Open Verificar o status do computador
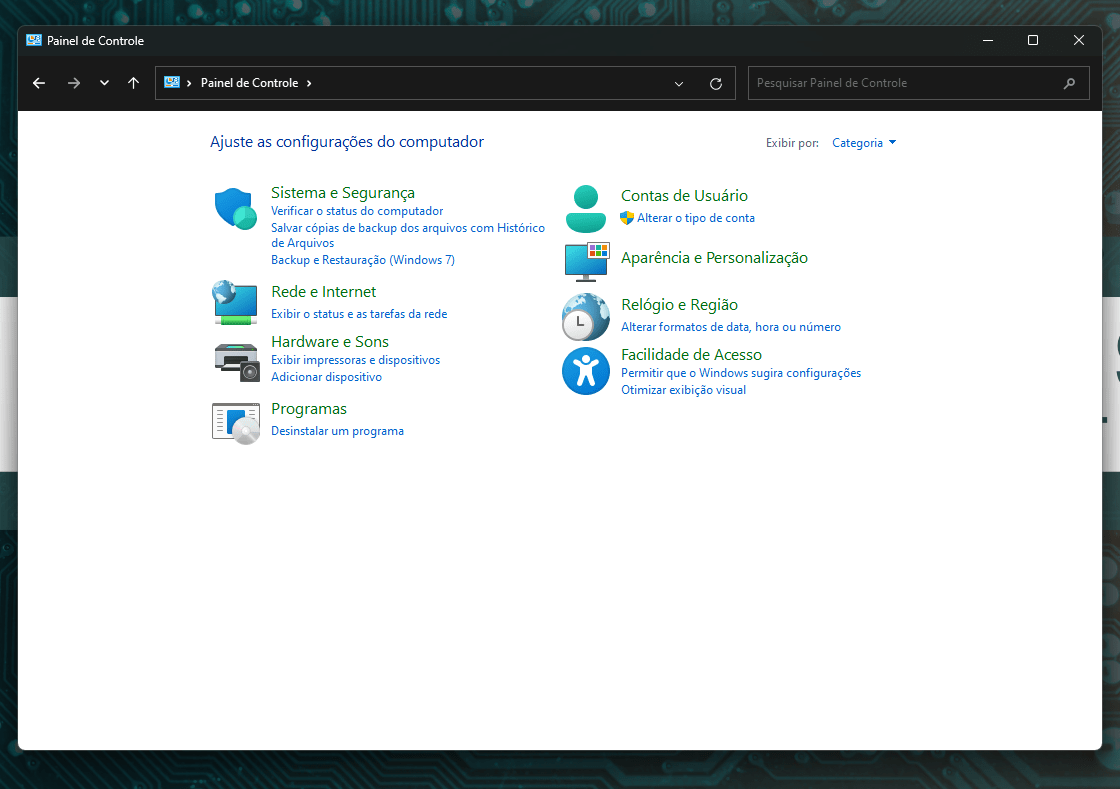Image resolution: width=1120 pixels, height=789 pixels. tap(358, 211)
